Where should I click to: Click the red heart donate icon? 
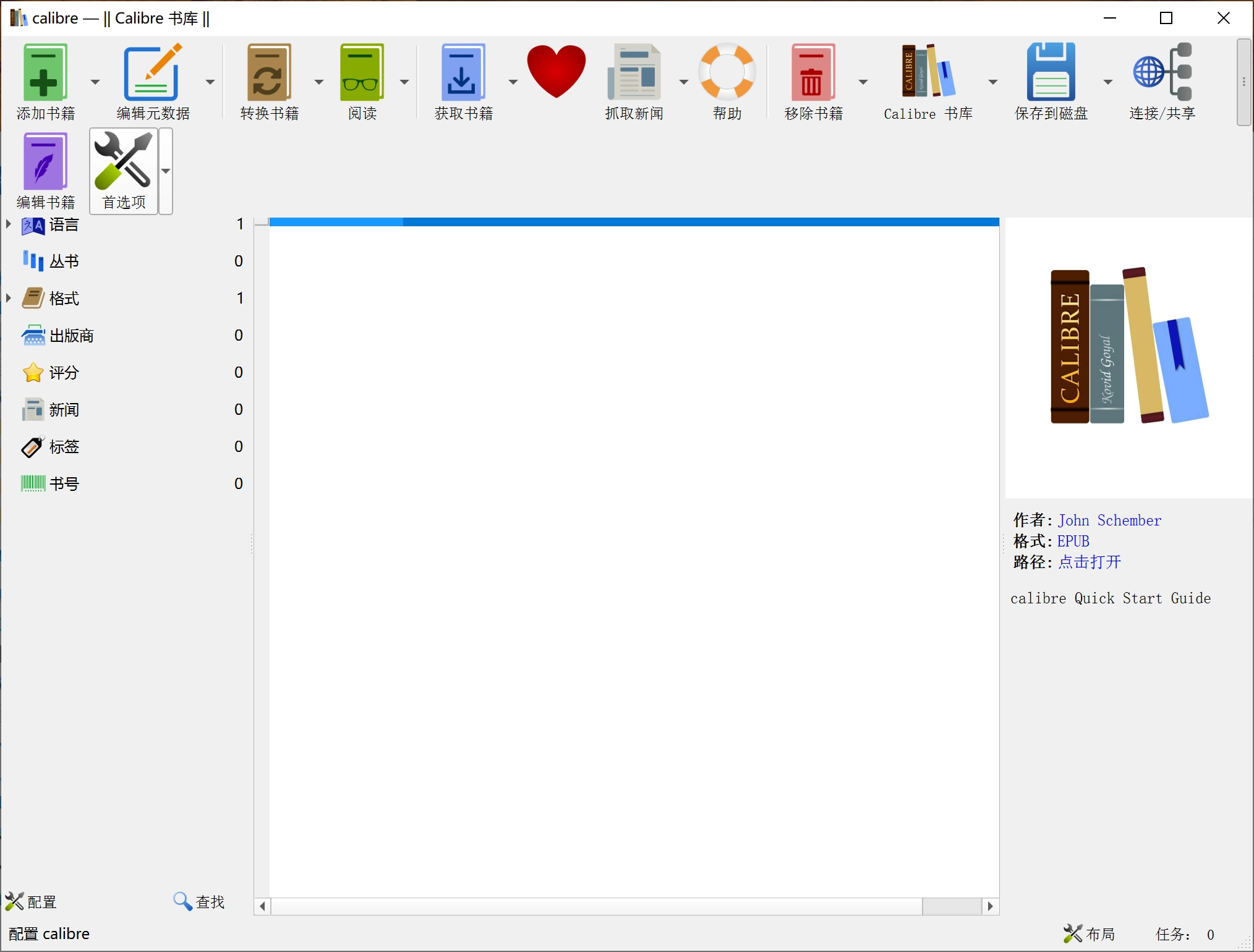[x=557, y=71]
